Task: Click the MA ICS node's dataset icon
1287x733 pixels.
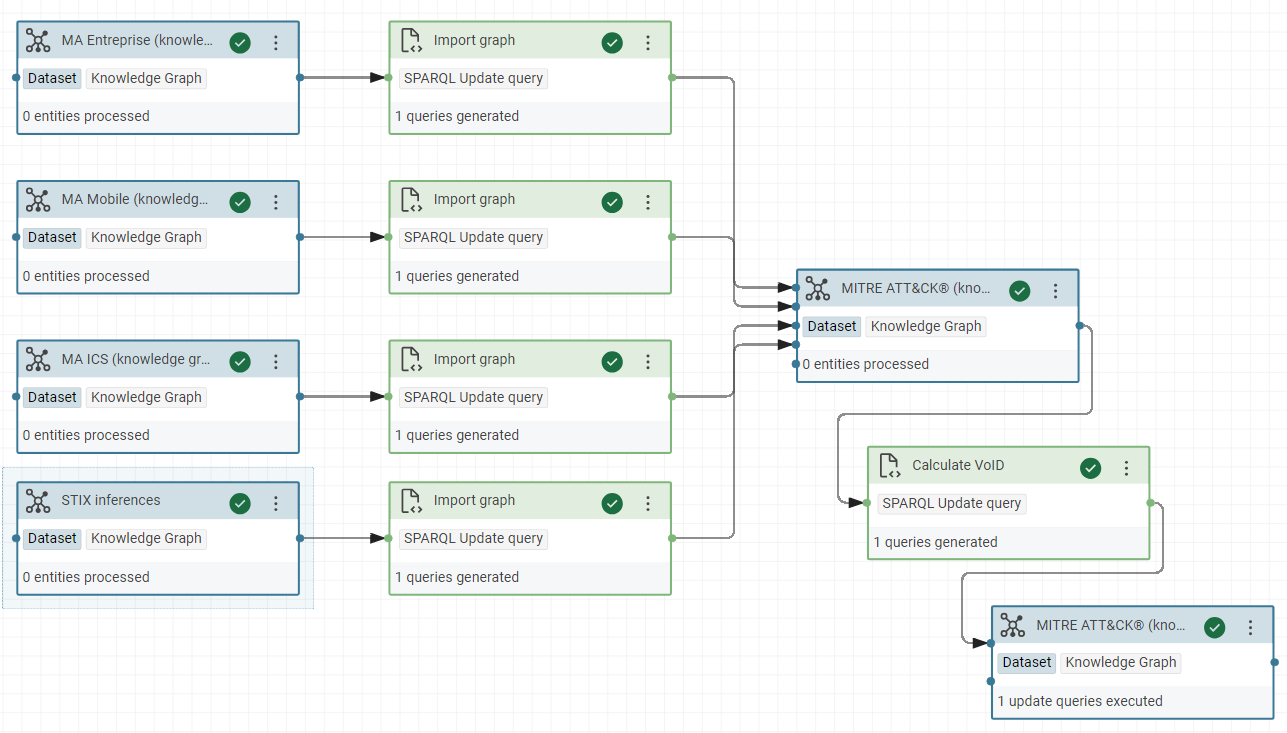Action: coord(38,360)
